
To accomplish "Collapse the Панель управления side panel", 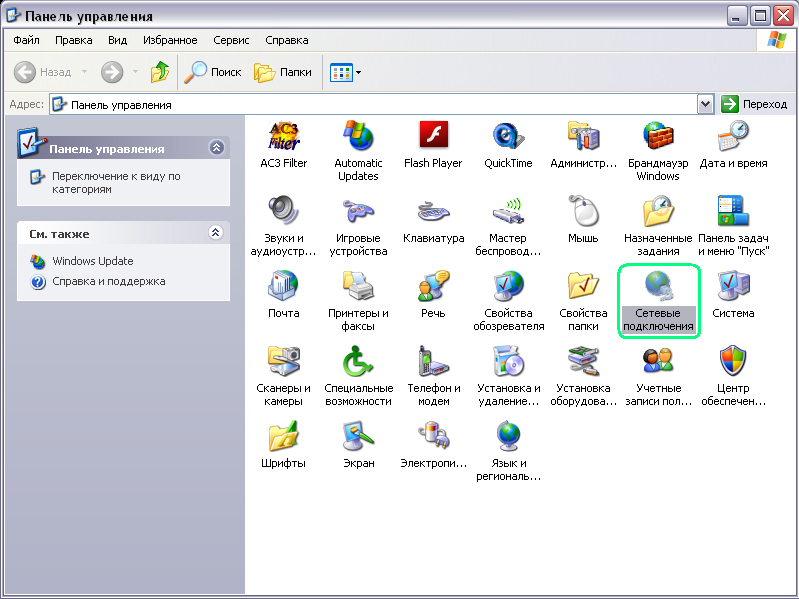I will tap(216, 148).
